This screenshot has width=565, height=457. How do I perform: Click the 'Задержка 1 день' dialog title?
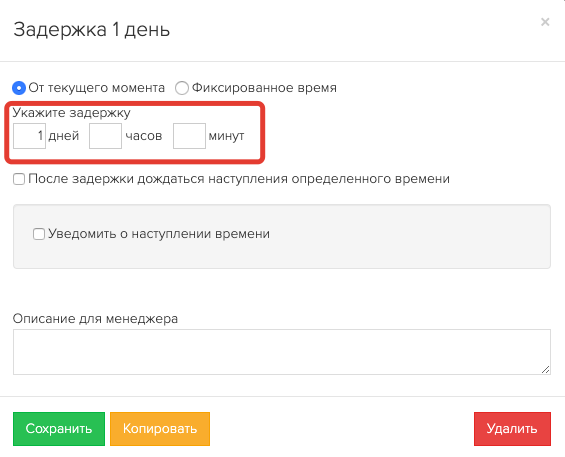92,30
